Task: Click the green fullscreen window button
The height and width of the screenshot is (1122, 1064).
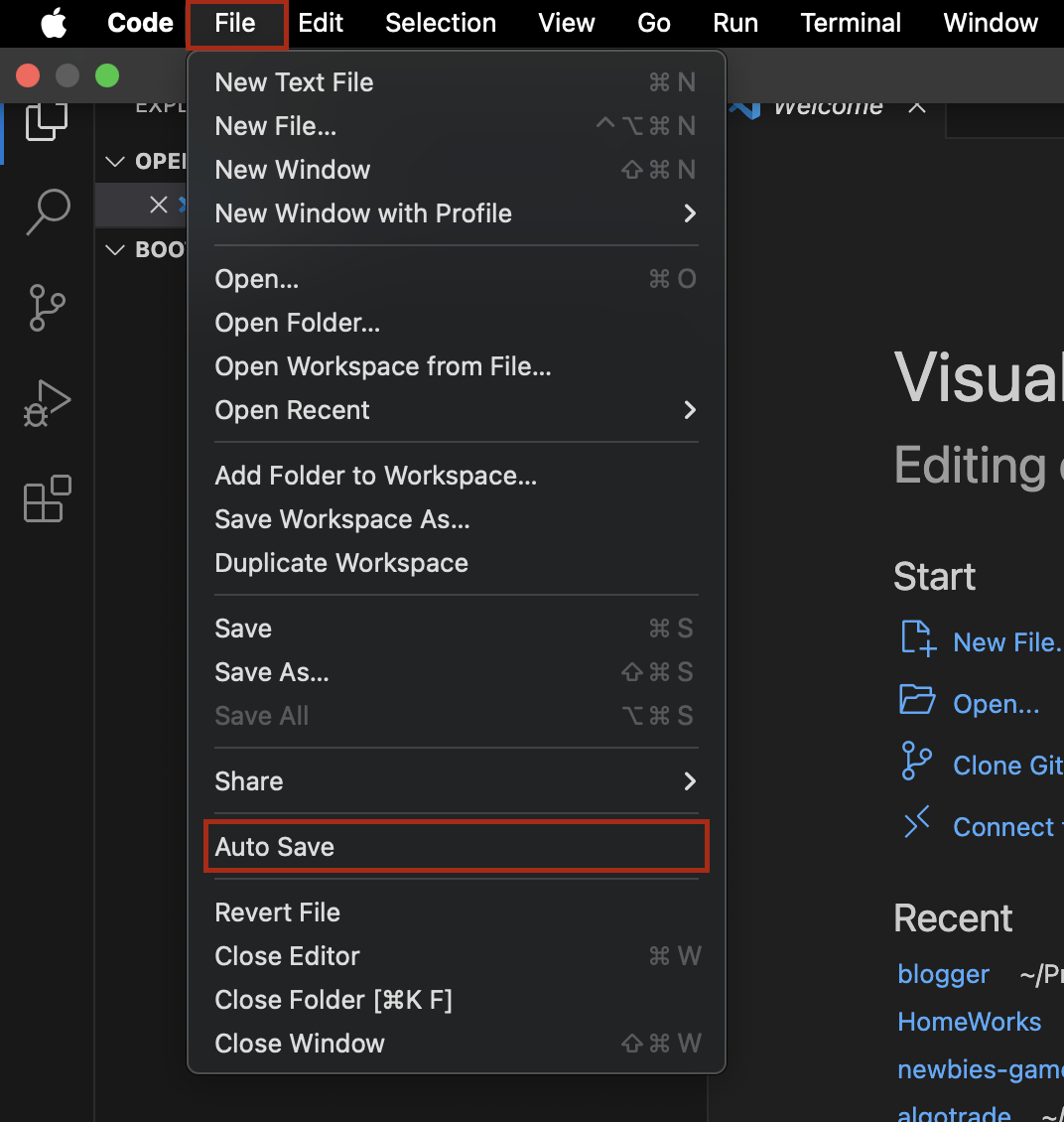Action: [x=107, y=75]
